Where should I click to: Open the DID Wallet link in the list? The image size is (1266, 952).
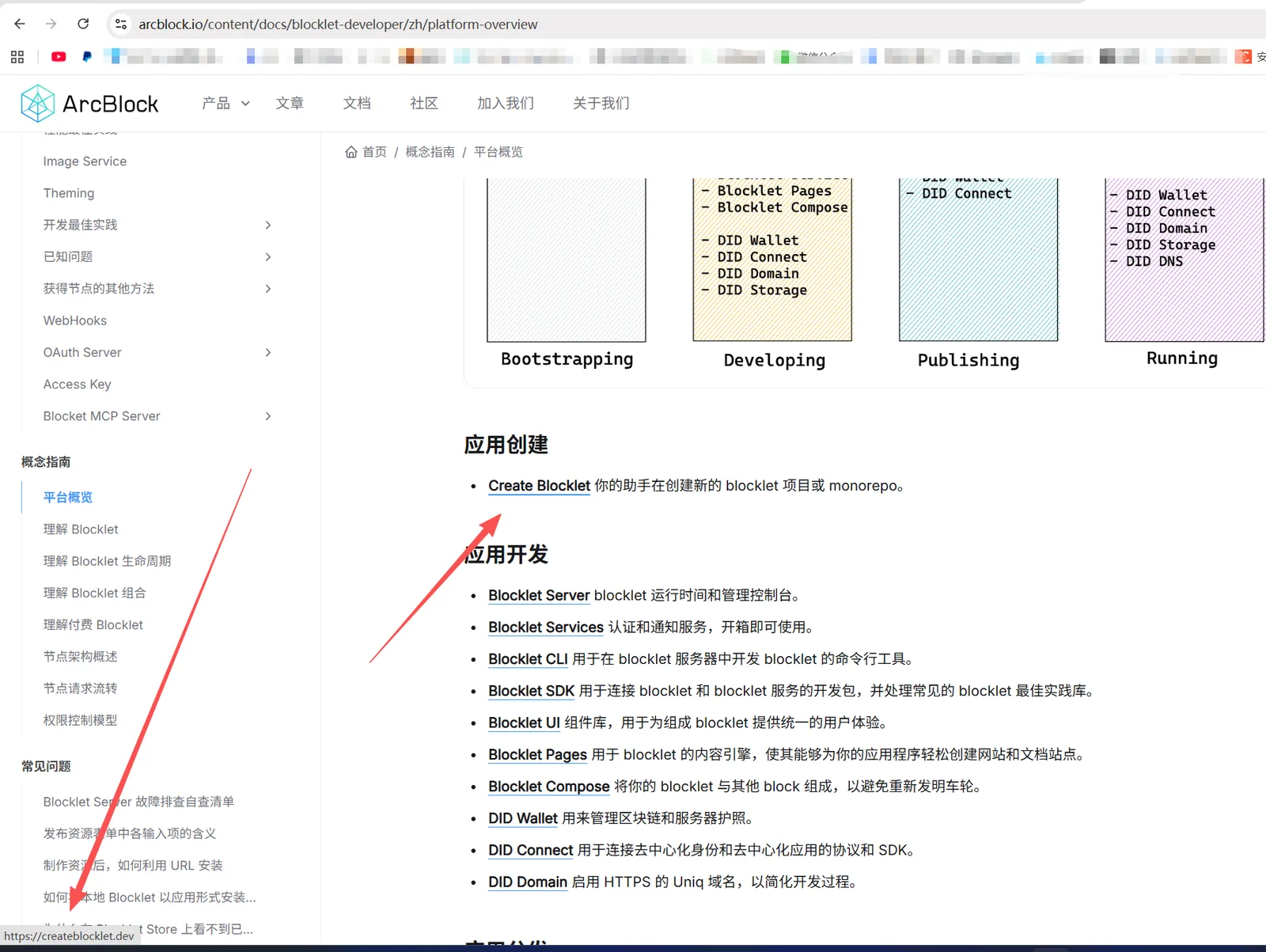coord(523,818)
